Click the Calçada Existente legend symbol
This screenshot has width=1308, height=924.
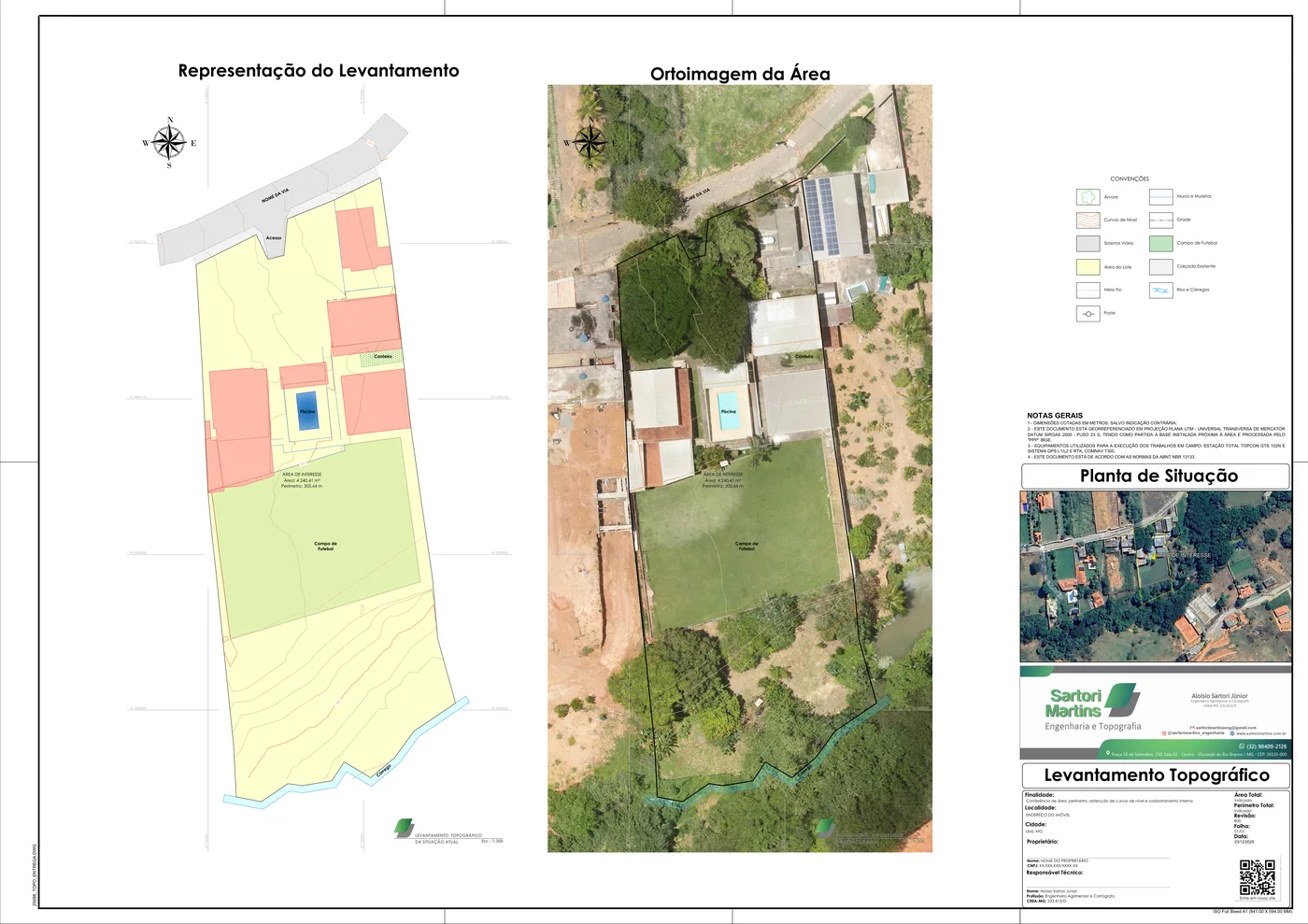pos(1160,267)
